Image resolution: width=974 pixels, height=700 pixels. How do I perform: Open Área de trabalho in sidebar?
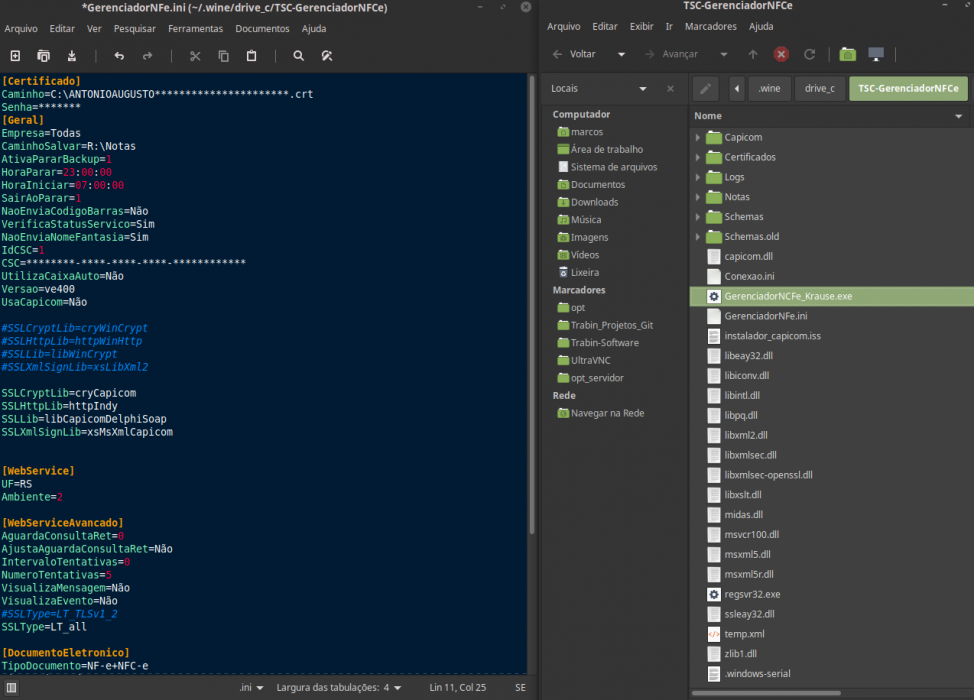point(600,150)
